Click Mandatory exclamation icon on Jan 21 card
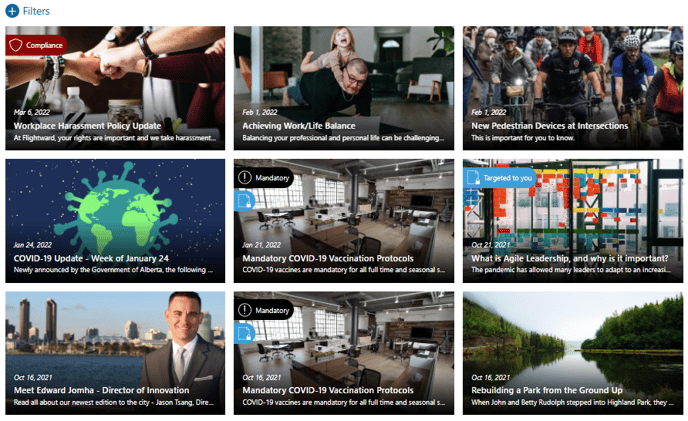 coord(244,178)
